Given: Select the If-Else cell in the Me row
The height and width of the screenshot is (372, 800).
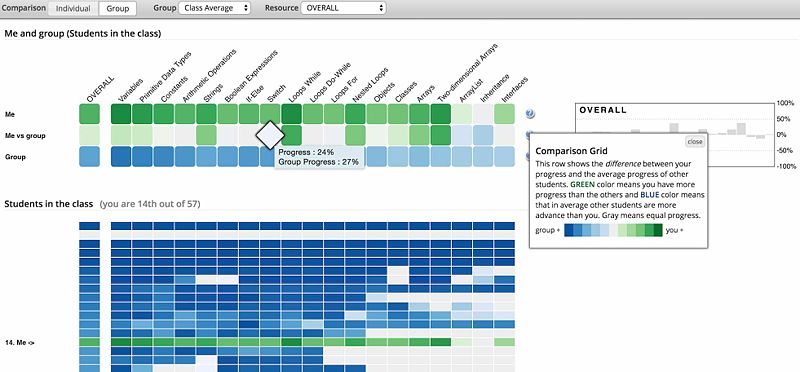Looking at the screenshot, I should 249,114.
